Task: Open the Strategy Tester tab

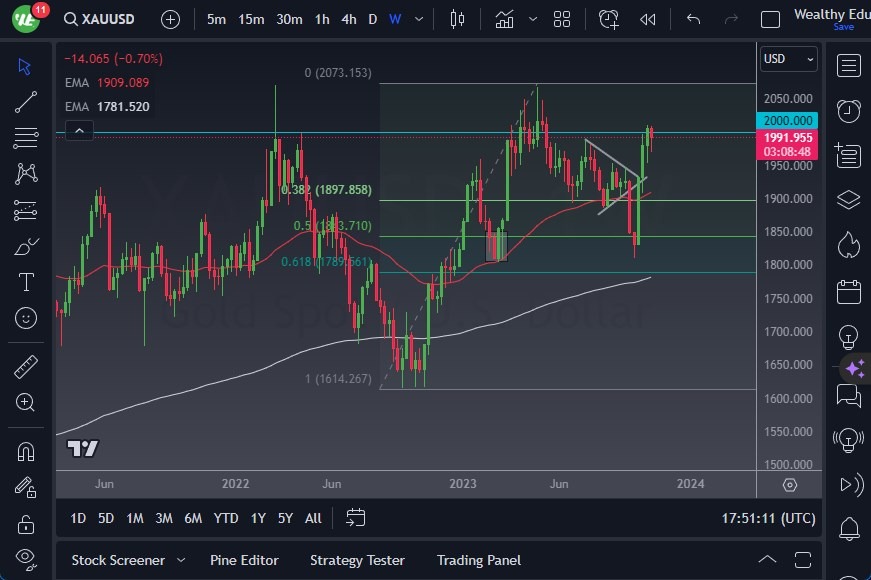Action: point(357,561)
